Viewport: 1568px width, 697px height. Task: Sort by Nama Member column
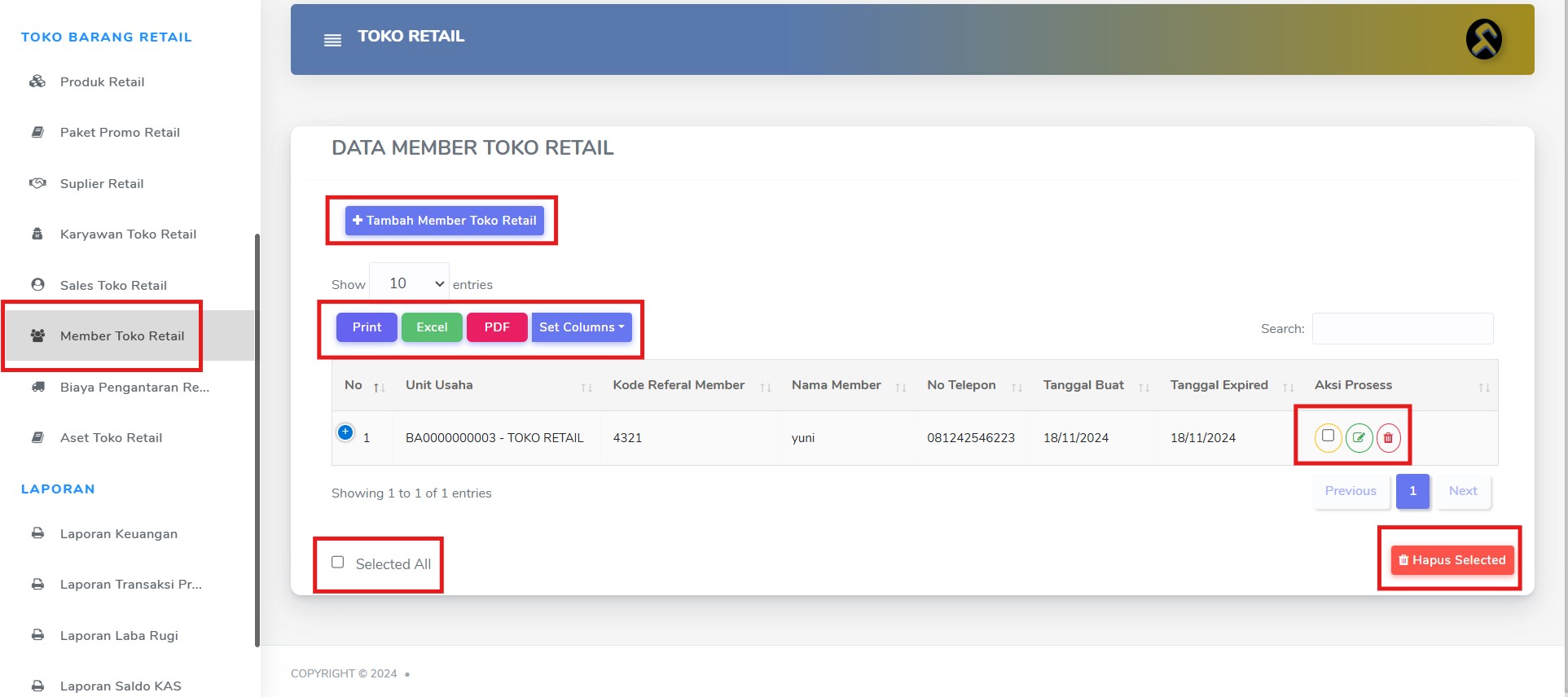(901, 388)
